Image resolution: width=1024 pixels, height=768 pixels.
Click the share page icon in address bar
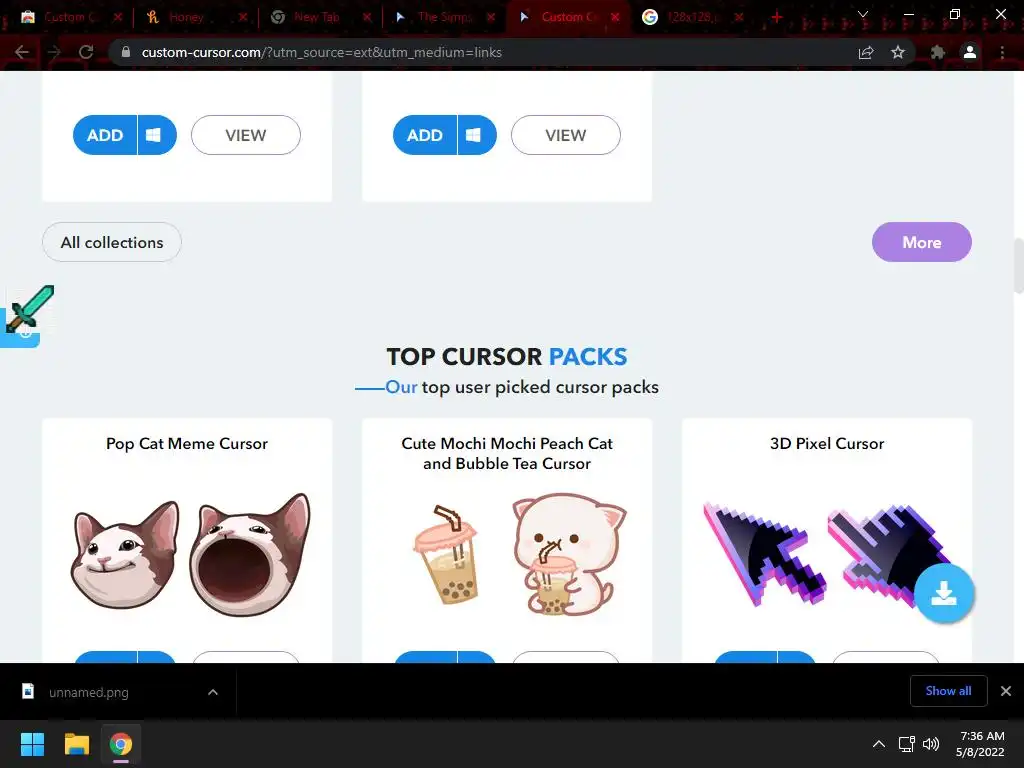coord(866,52)
